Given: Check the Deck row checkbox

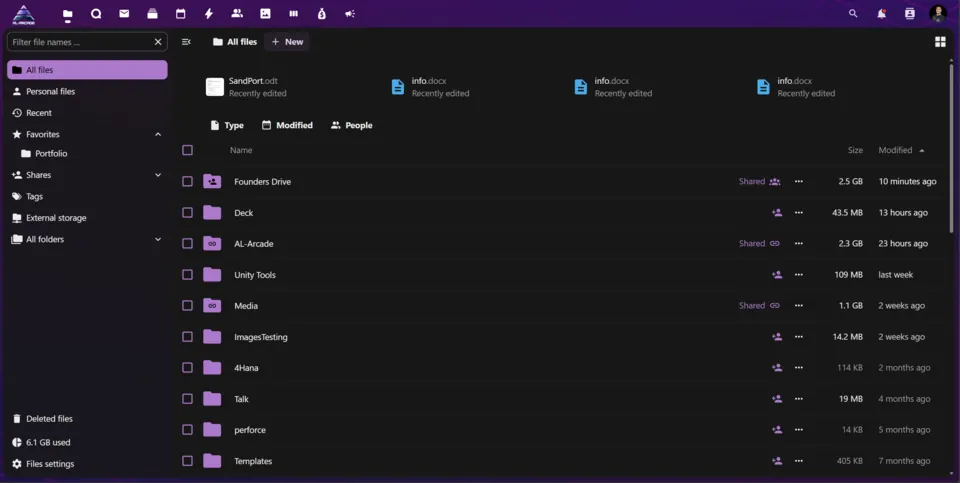Looking at the screenshot, I should coord(187,212).
